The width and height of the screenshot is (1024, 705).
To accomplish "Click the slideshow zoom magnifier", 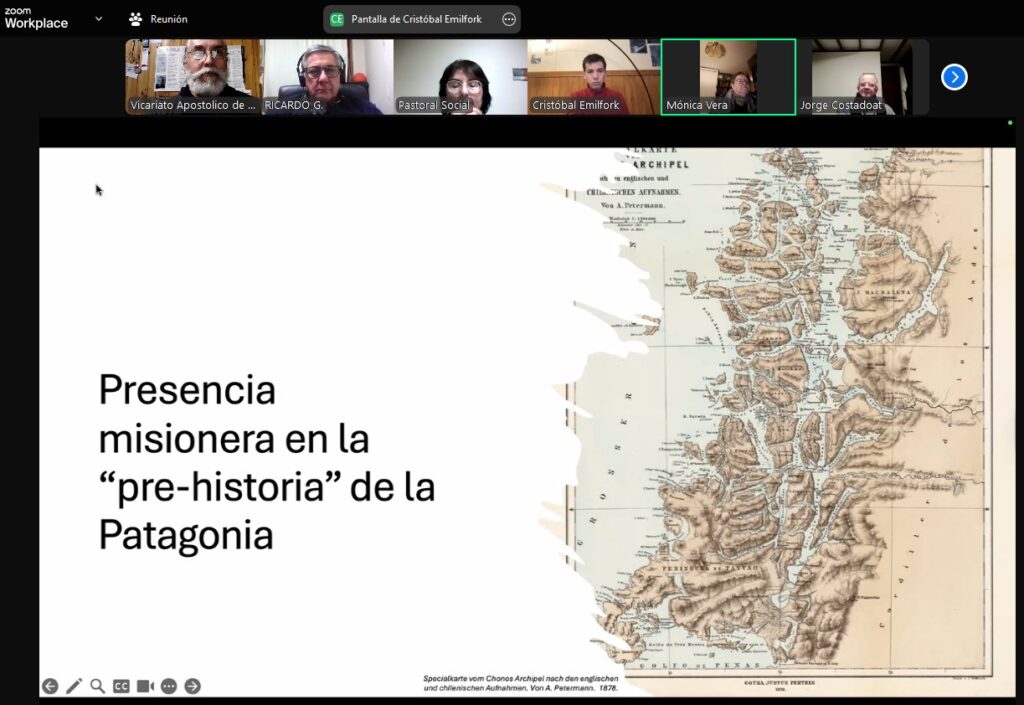I will point(97,686).
